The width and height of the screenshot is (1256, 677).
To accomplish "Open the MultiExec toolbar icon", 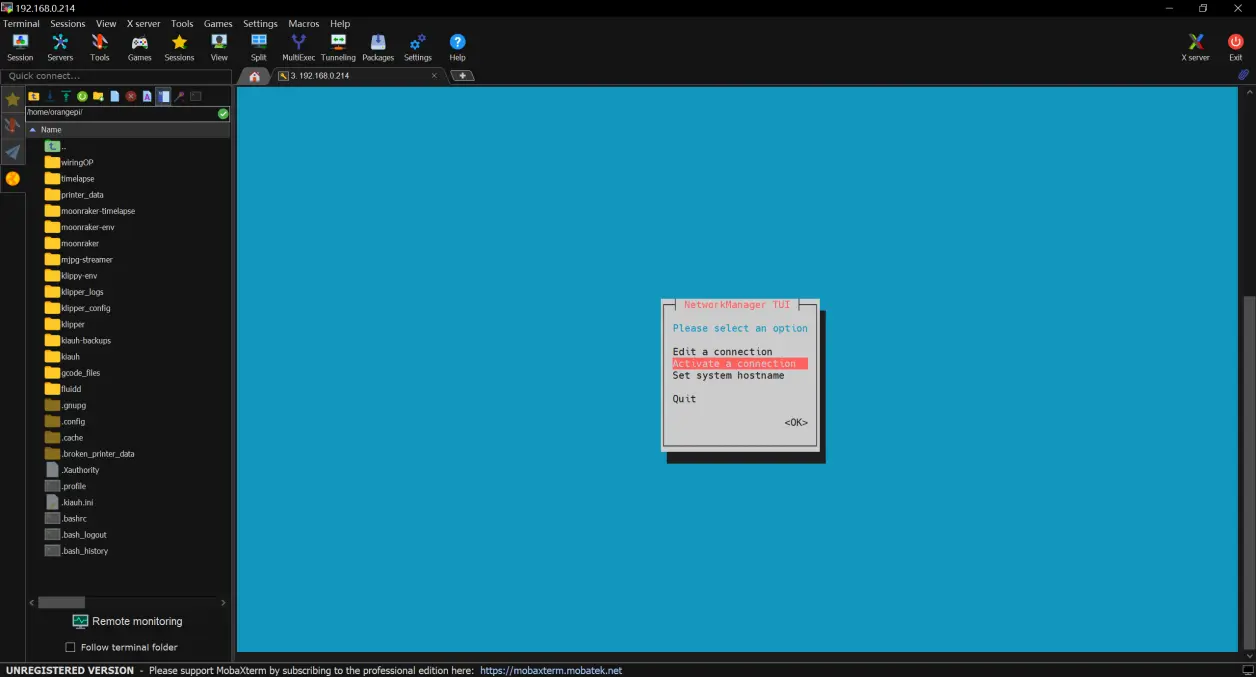I will [x=298, y=47].
